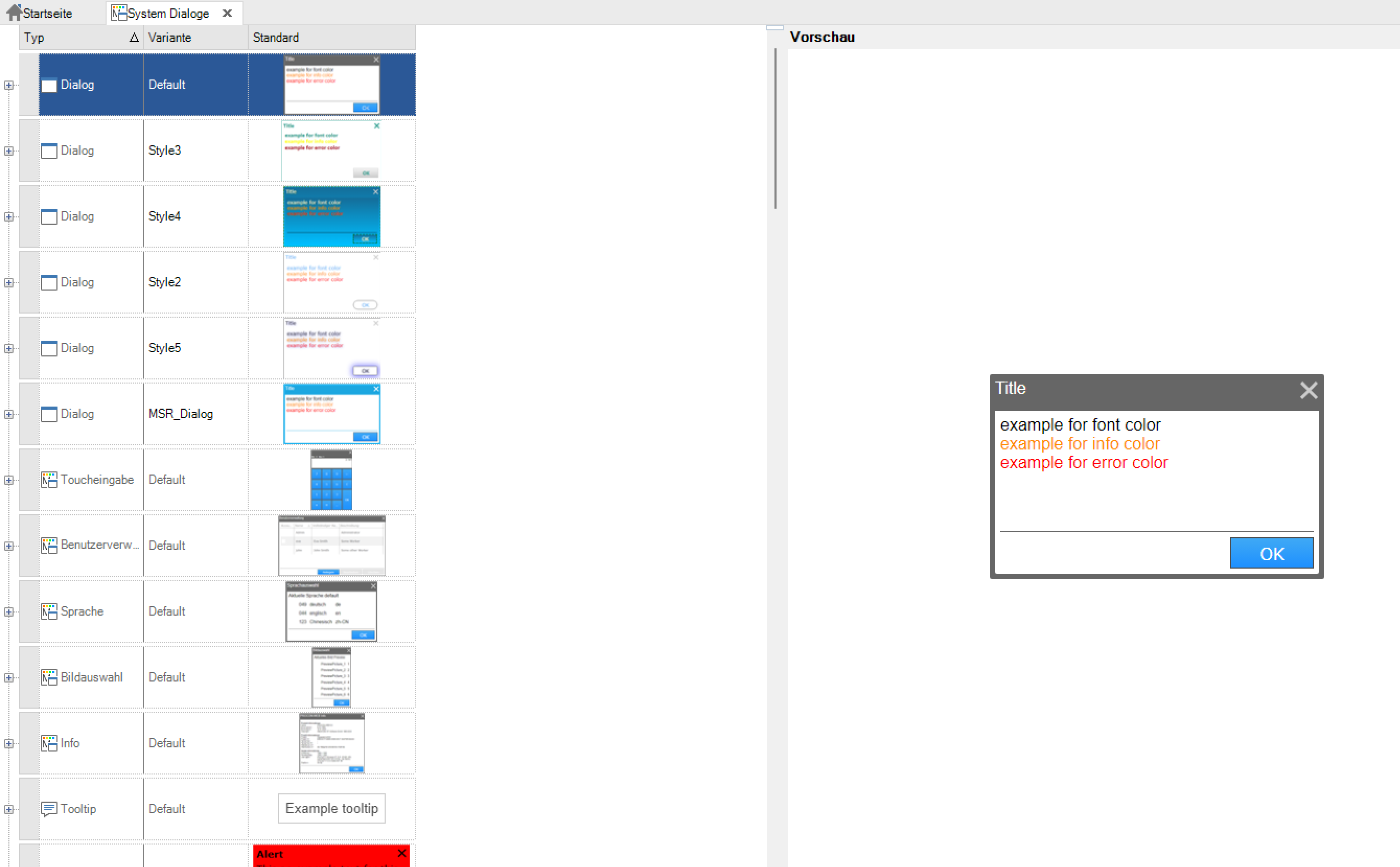Click the Dialog icon in Default row
This screenshot has height=867, width=1400.
(x=49, y=85)
